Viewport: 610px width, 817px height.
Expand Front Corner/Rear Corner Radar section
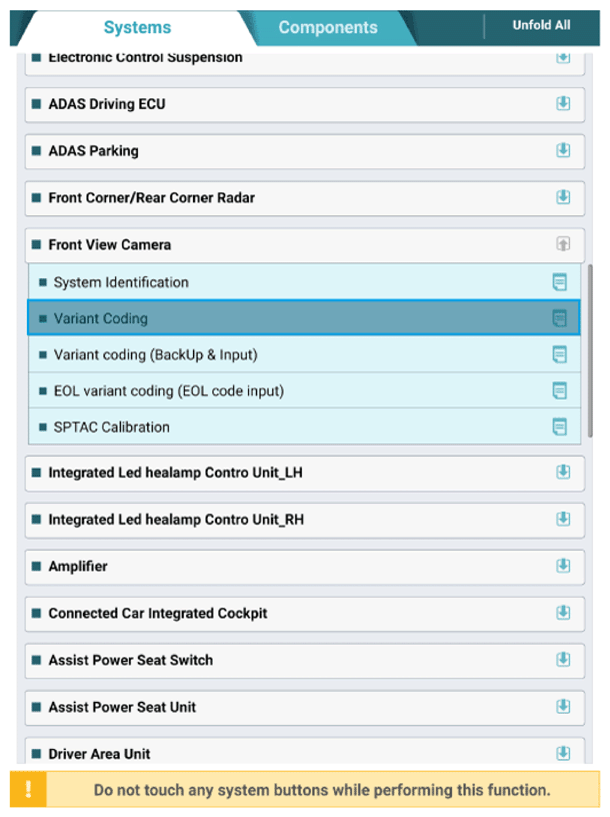(x=563, y=197)
